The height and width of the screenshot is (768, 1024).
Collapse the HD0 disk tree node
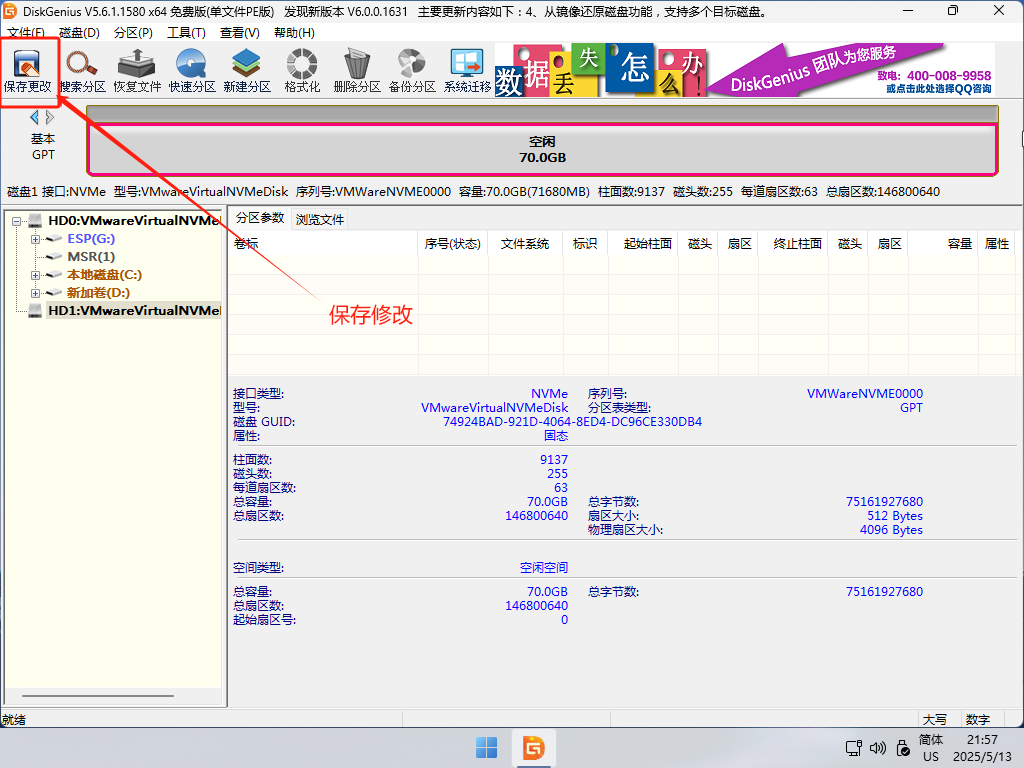point(16,221)
